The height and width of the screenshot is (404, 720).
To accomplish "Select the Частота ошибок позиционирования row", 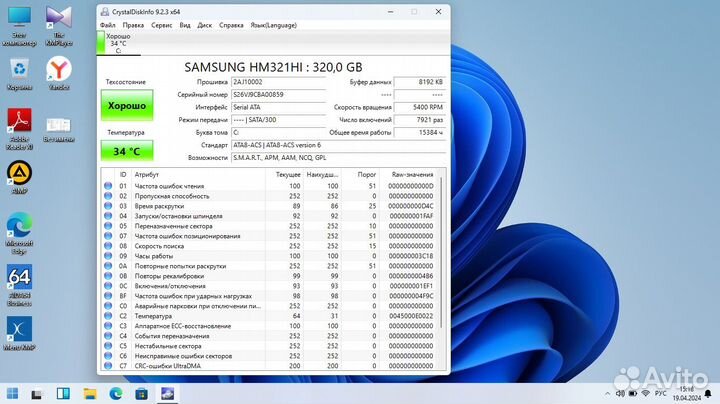I will pyautogui.click(x=269, y=236).
